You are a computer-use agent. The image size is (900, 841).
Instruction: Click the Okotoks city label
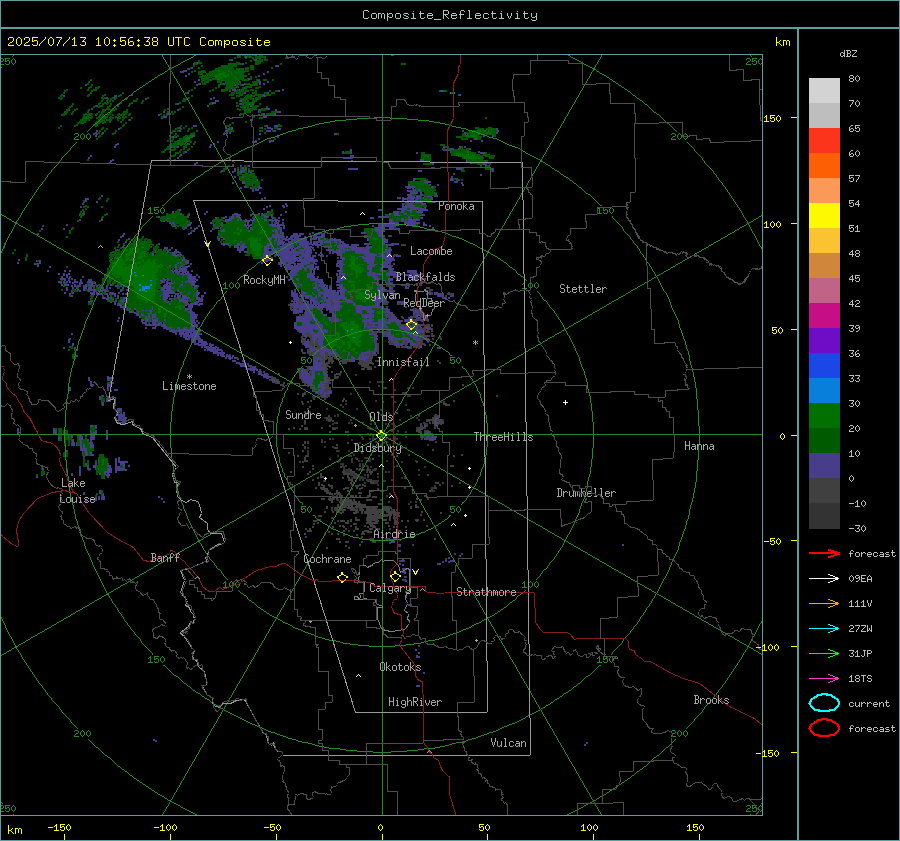coord(400,667)
